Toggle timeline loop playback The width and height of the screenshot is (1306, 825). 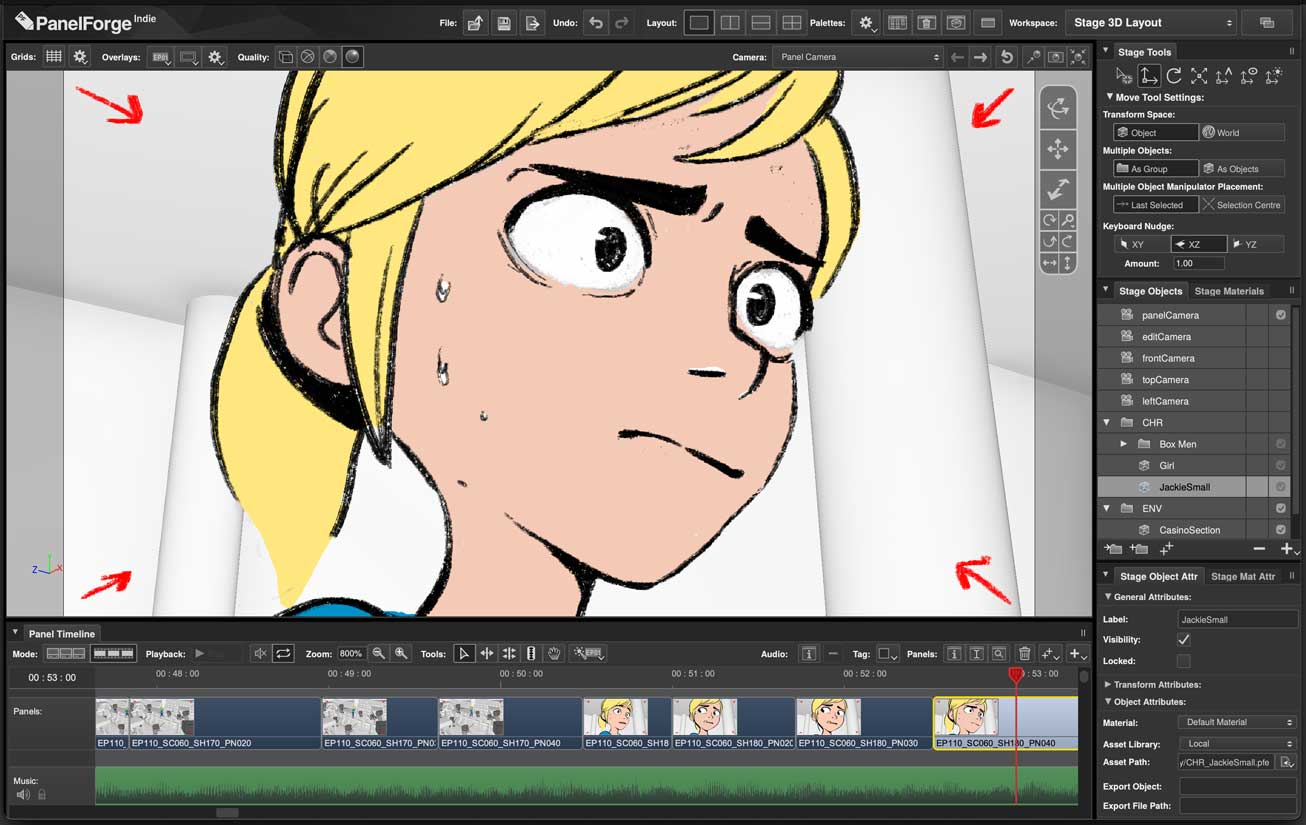point(283,653)
